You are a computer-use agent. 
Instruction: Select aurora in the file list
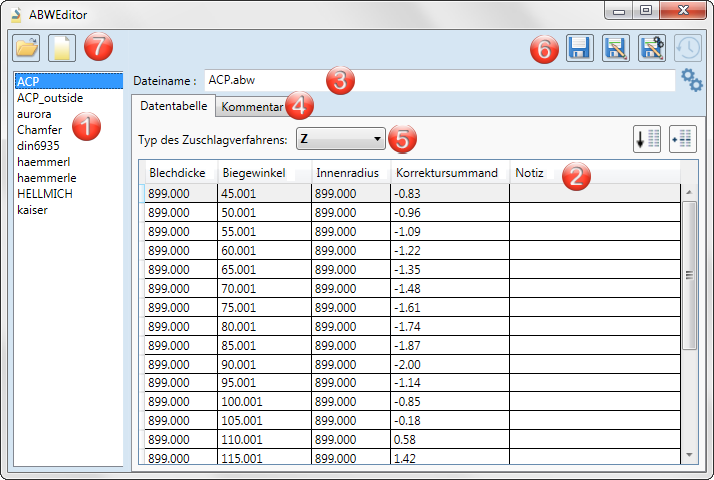coord(34,114)
